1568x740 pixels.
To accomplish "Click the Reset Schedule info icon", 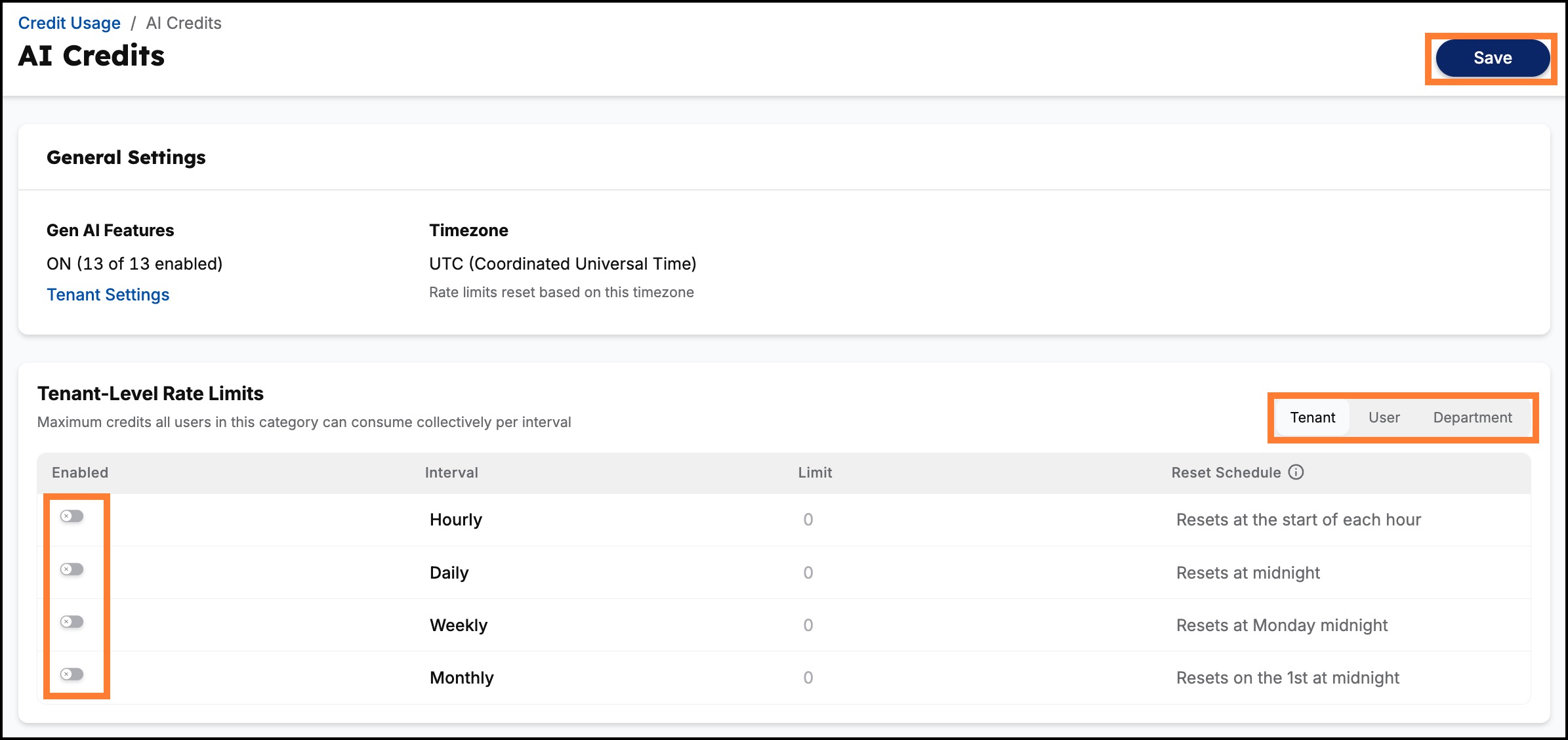I will [x=1296, y=472].
